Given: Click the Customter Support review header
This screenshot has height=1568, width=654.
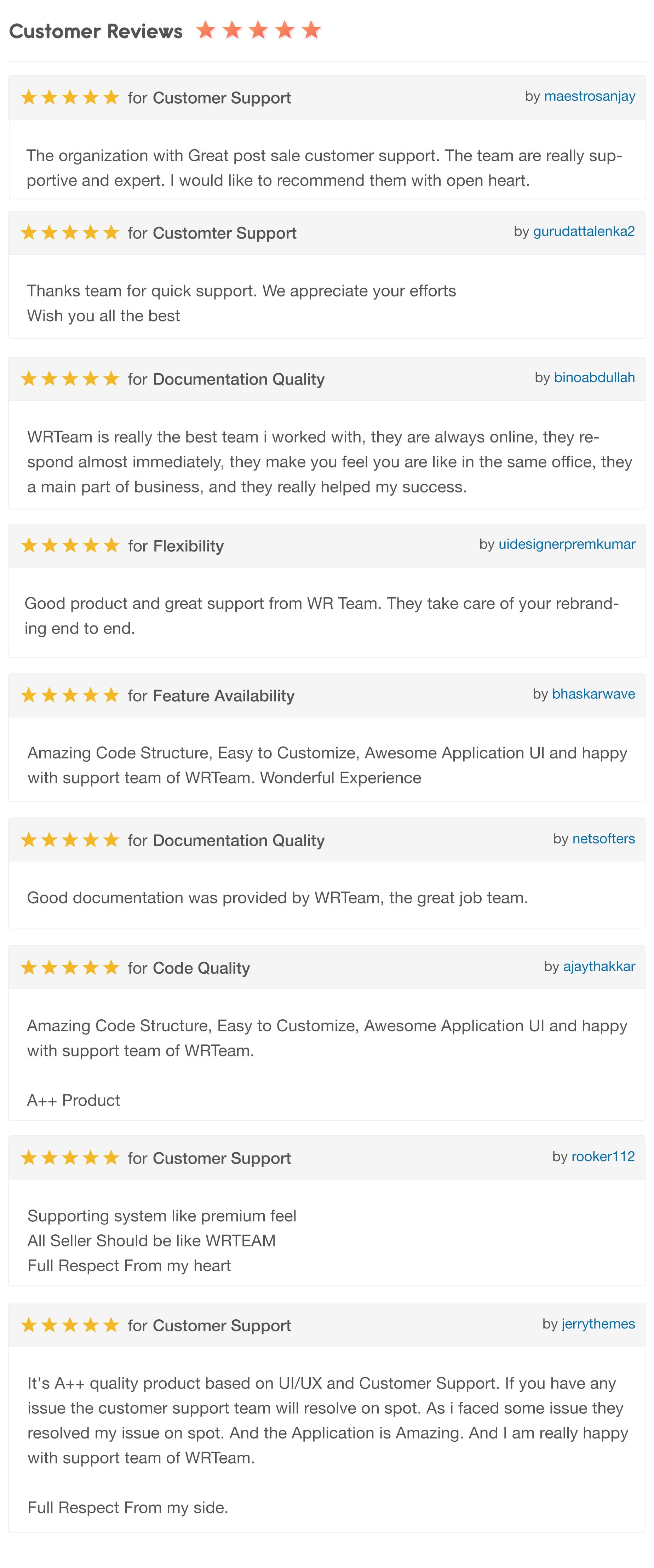Looking at the screenshot, I should (x=327, y=232).
